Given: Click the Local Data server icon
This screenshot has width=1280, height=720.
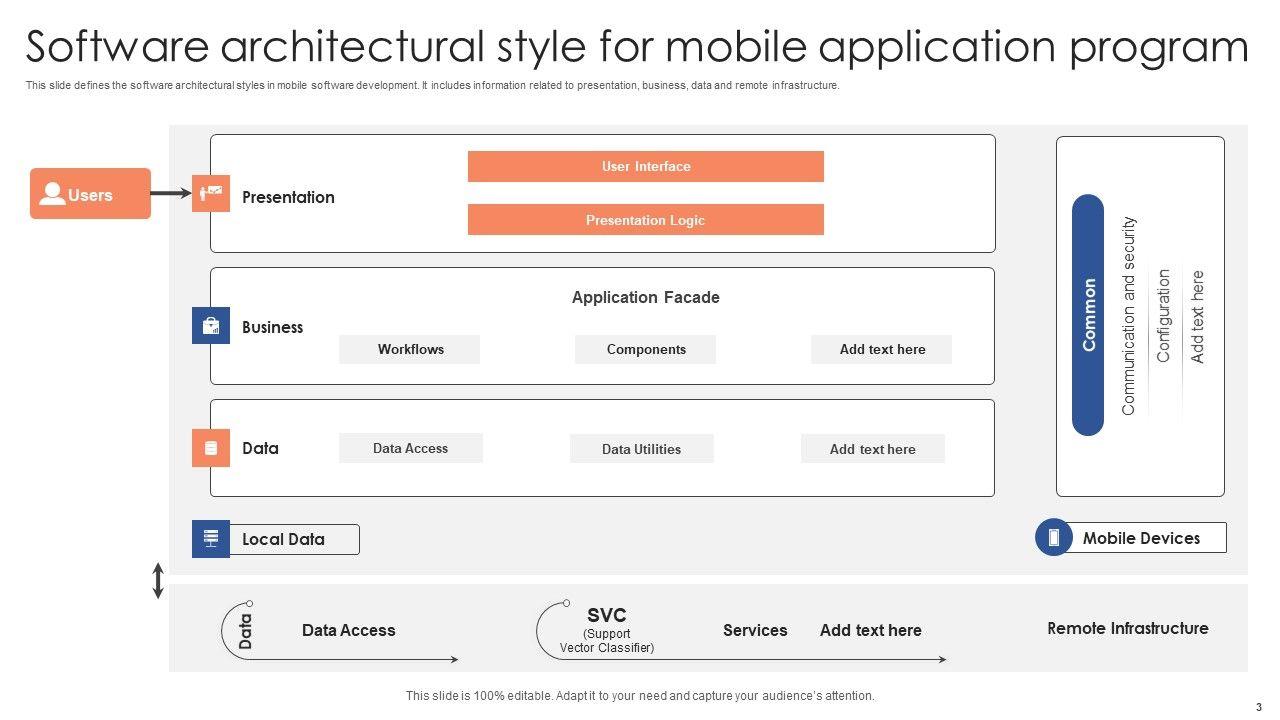Looking at the screenshot, I should click(211, 539).
